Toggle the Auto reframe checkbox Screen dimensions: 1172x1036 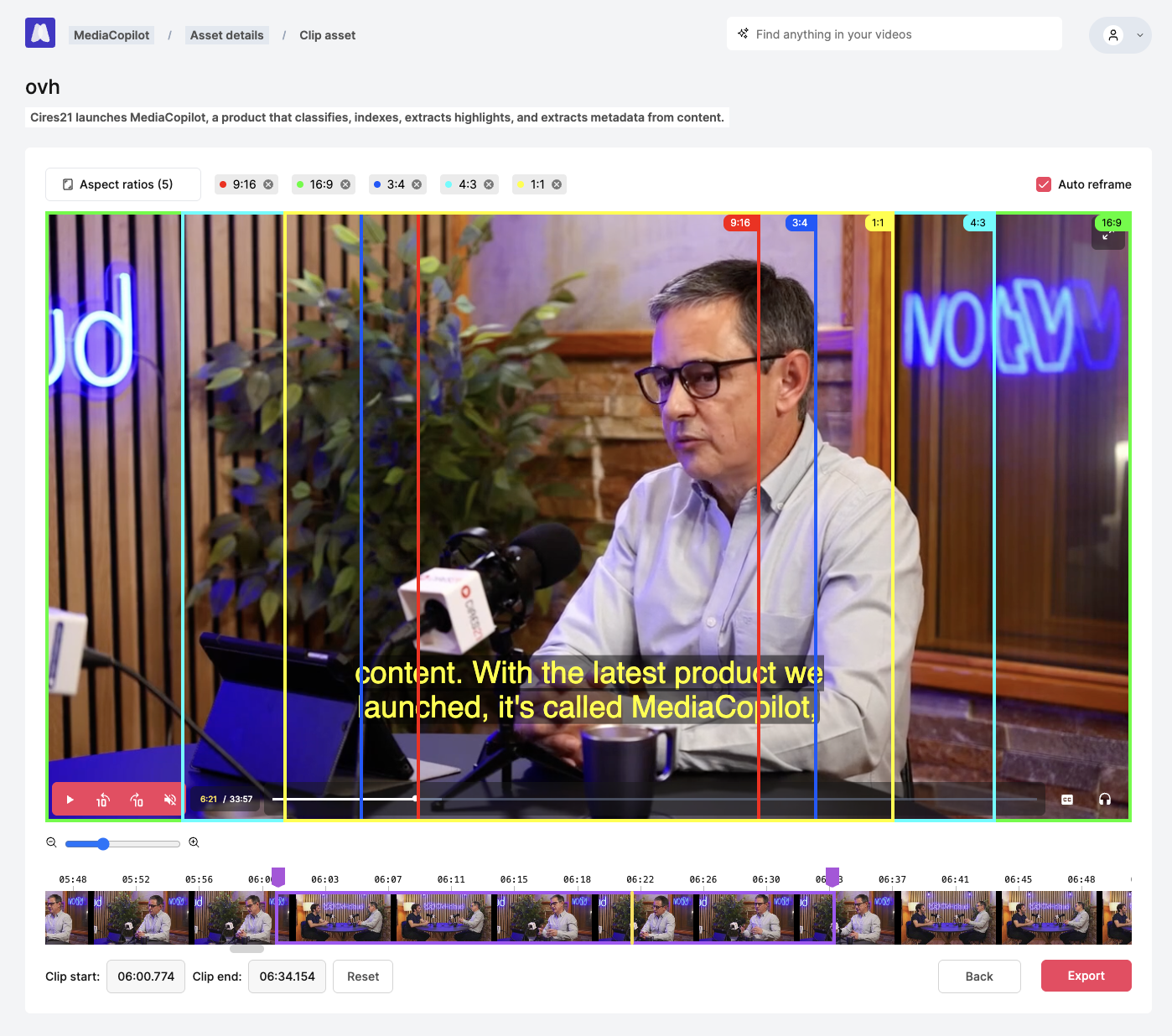click(x=1044, y=184)
